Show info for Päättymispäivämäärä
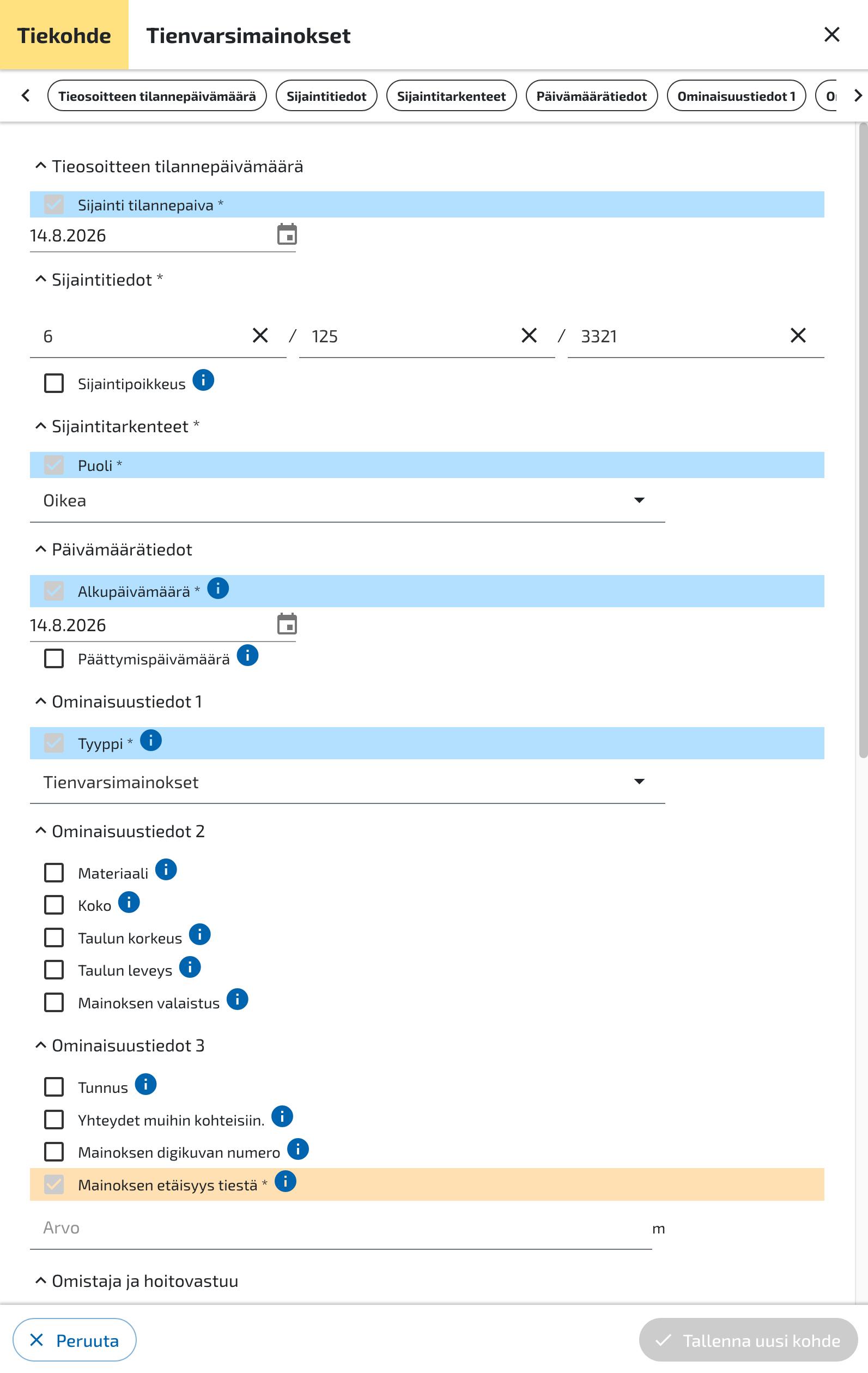 pos(248,656)
